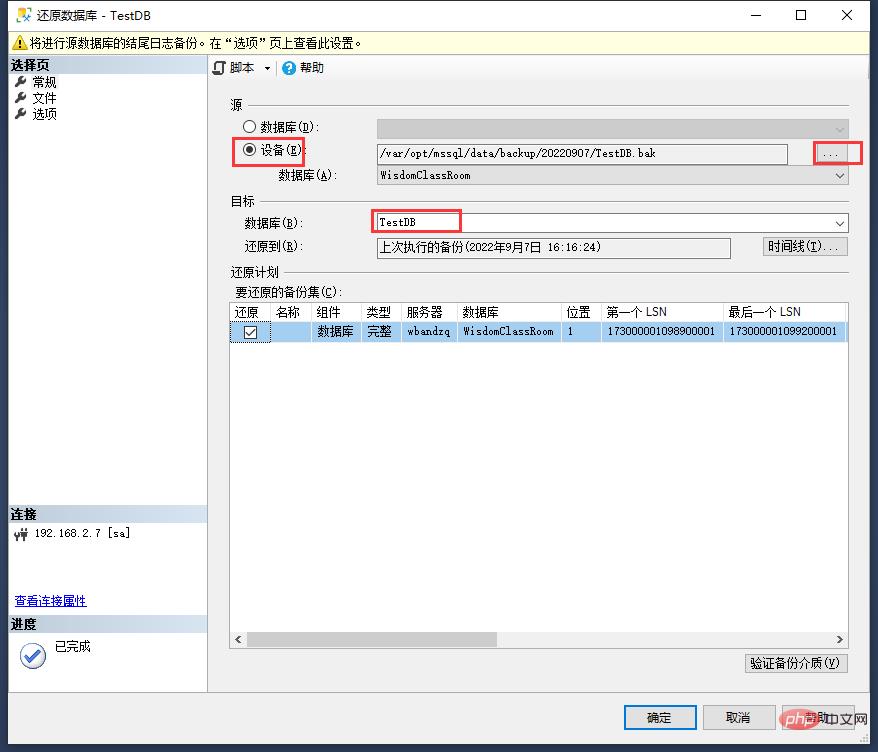
Task: Expand the target database TestDB dropdown
Action: pos(839,223)
